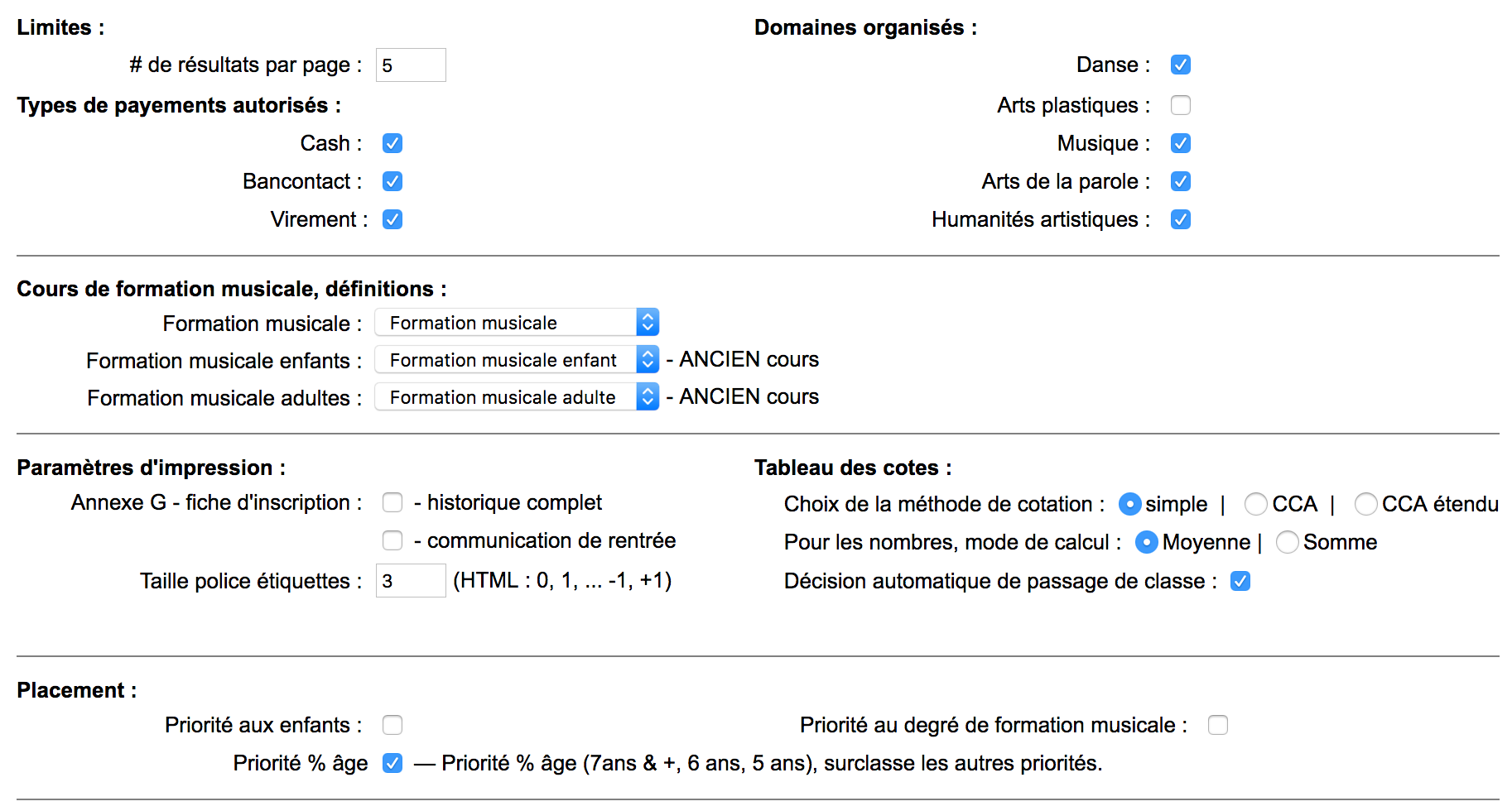The height and width of the screenshot is (811, 1512).
Task: Disable Humanités artistiques domain
Action: pyautogui.click(x=1181, y=219)
